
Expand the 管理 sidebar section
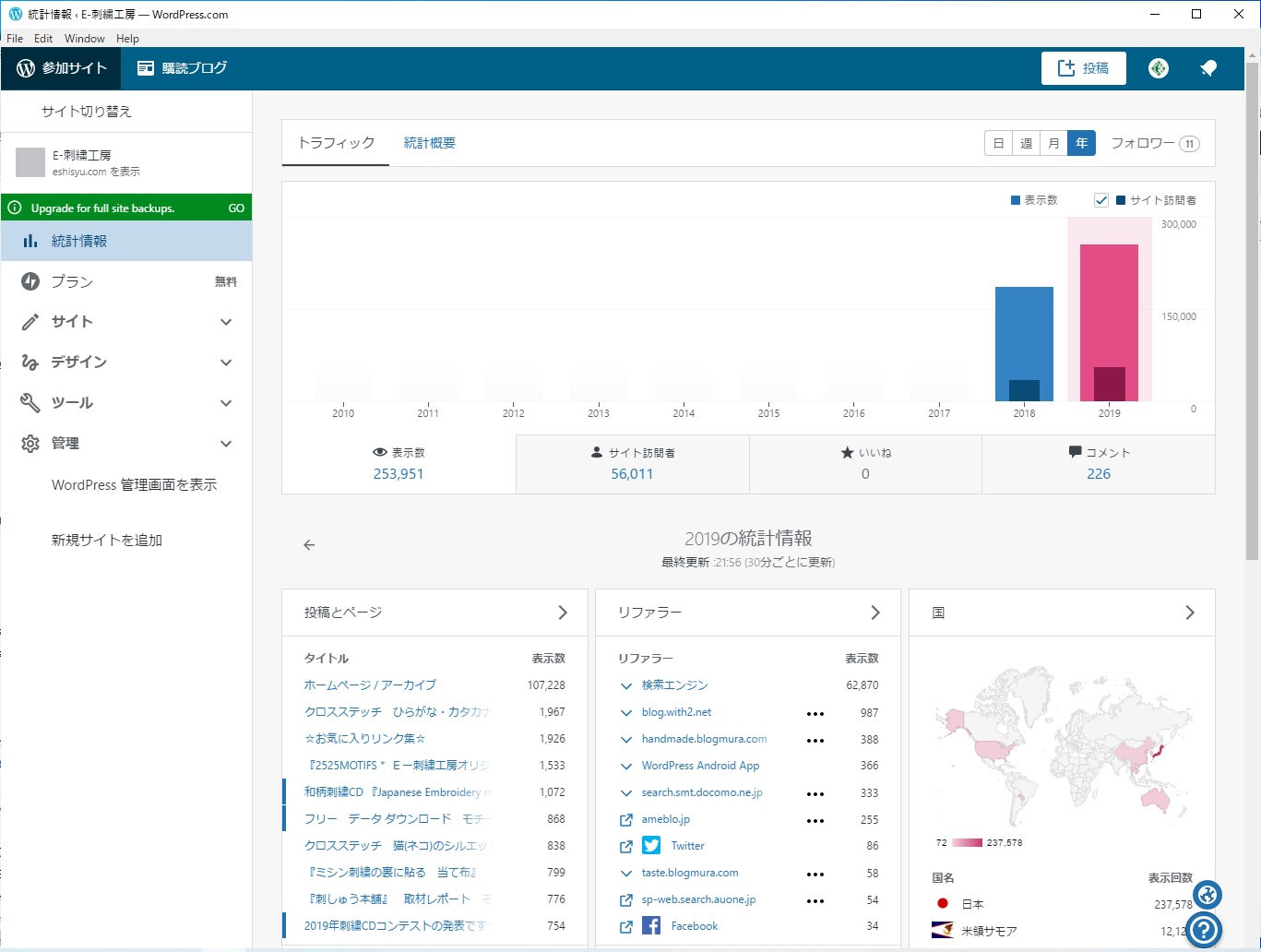[x=126, y=444]
